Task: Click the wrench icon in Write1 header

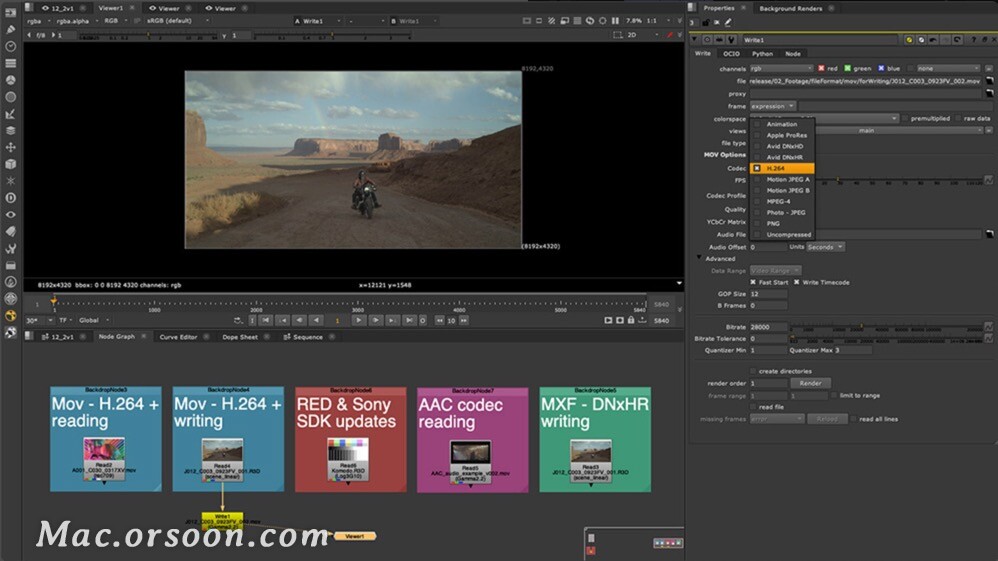Action: (x=731, y=39)
